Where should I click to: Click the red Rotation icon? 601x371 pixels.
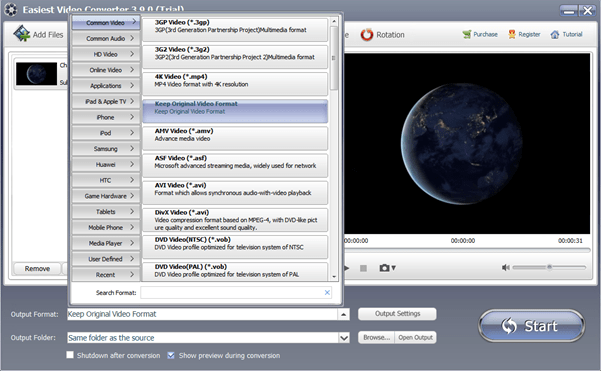coord(366,34)
